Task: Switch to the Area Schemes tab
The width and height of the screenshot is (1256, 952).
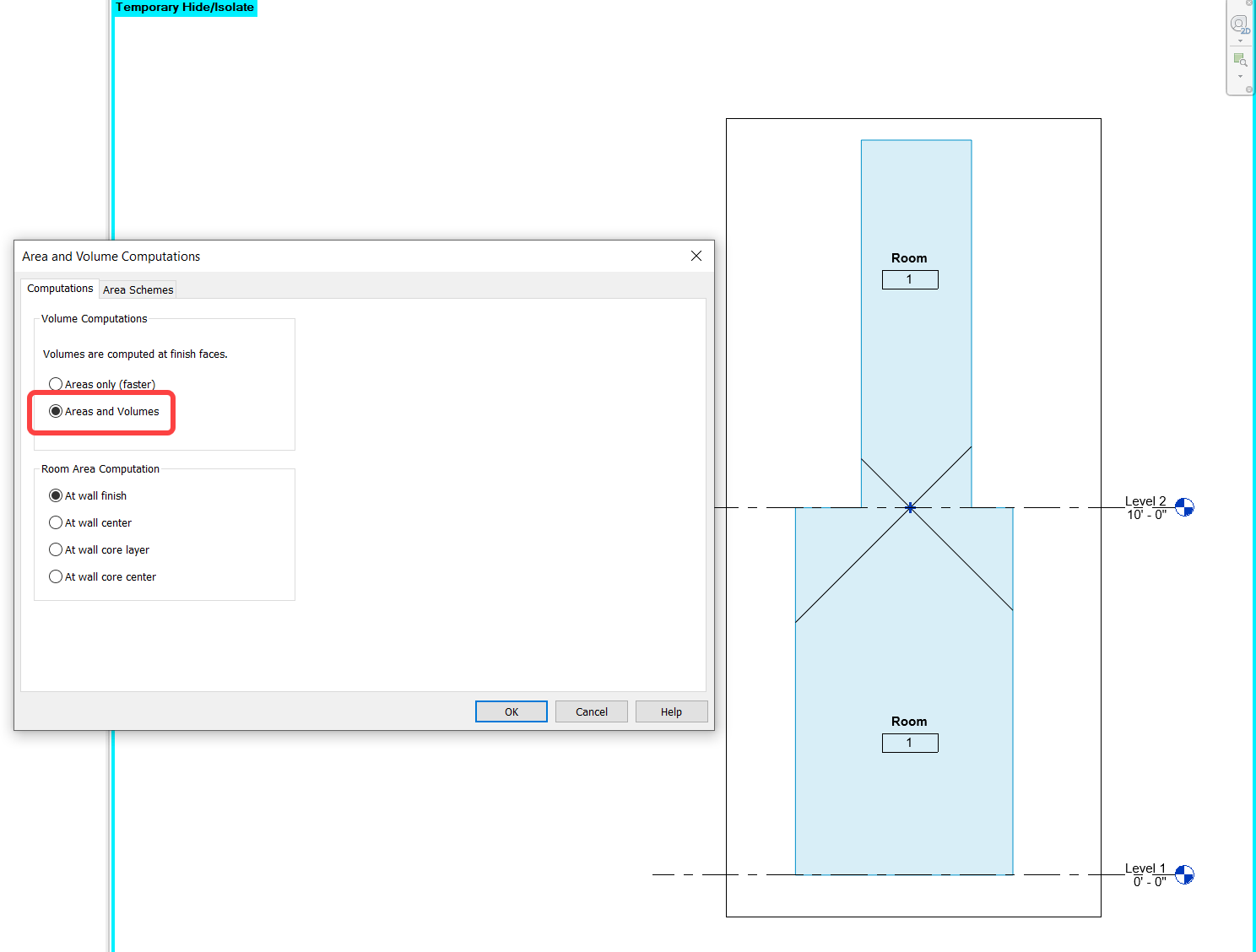Action: point(138,289)
